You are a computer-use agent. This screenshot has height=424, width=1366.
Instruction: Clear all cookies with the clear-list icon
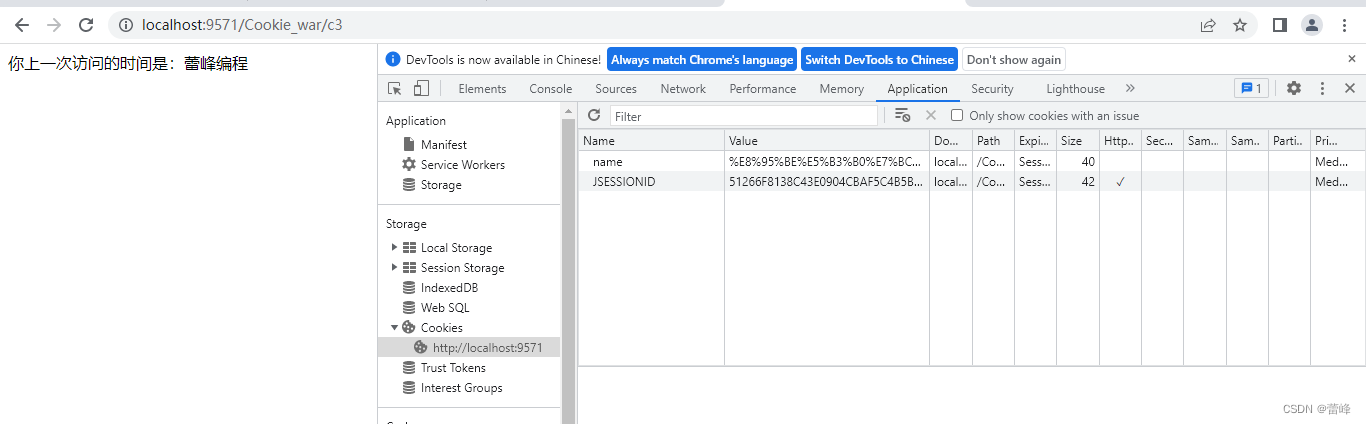pos(902,115)
